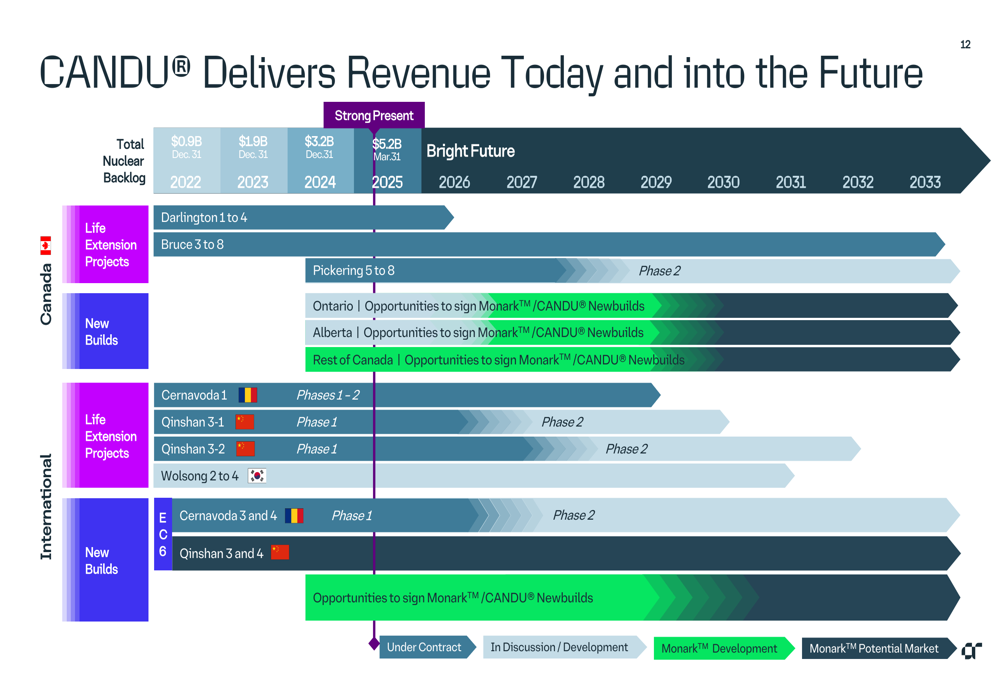Click the Qinshan 3-1 label

coord(193,422)
